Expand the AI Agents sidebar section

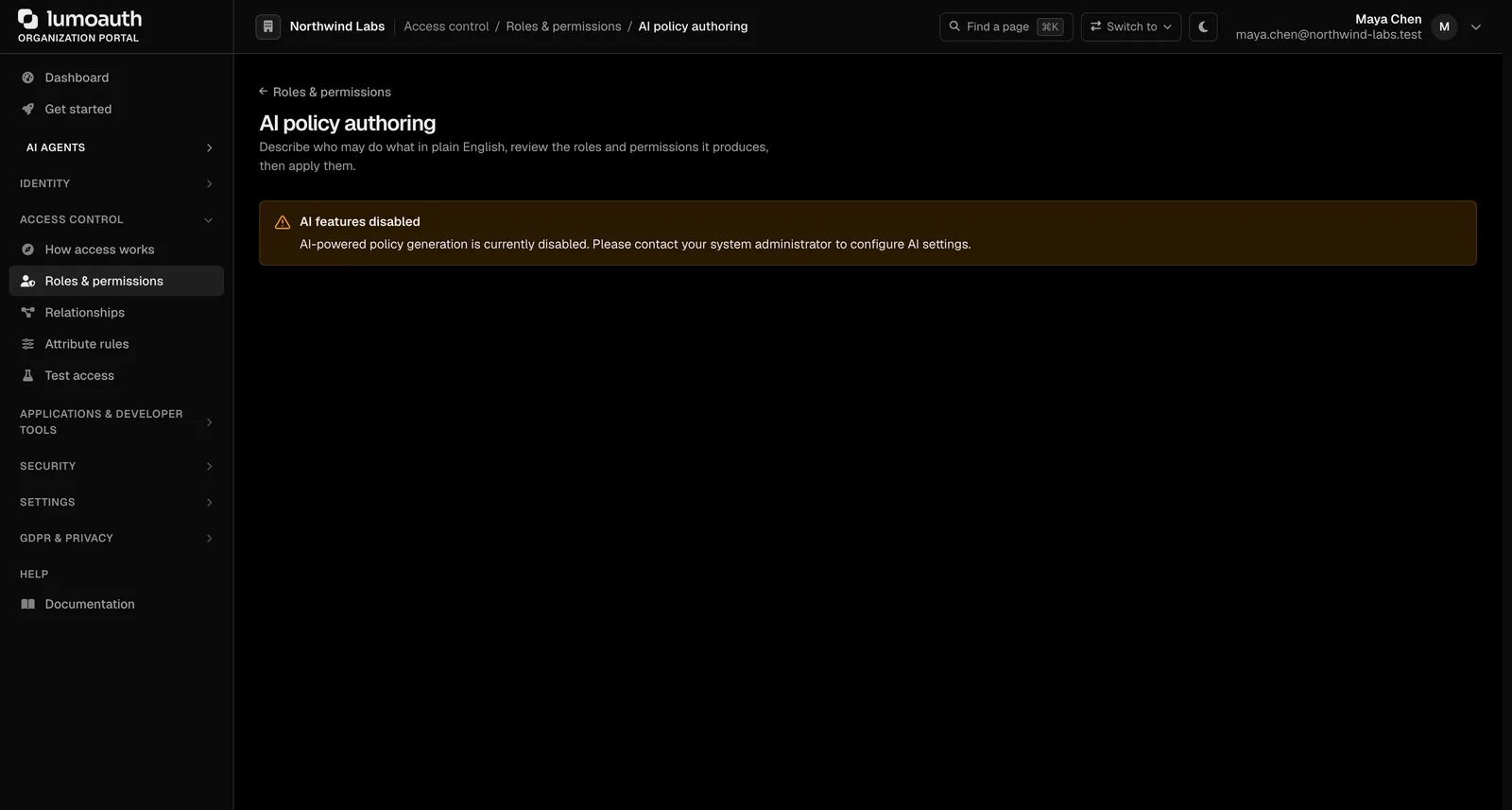tap(116, 147)
